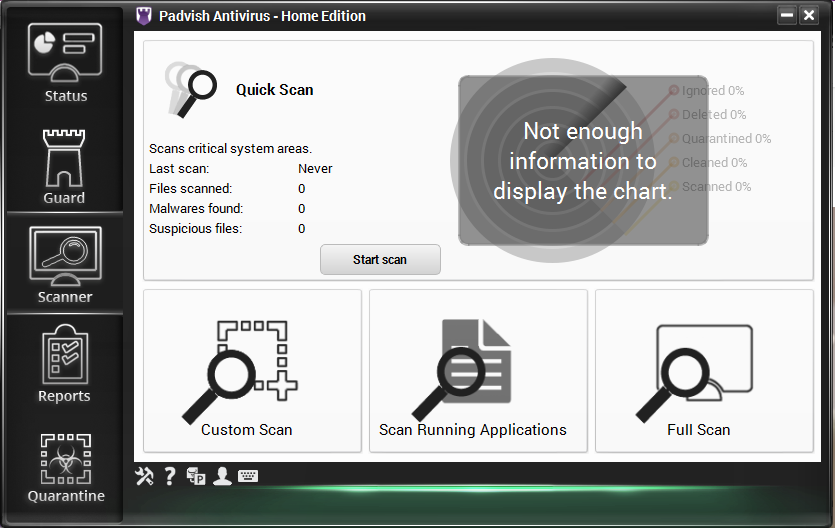The width and height of the screenshot is (835, 528).
Task: Click 'Cleaned 0%' chart legend entry
Action: tap(708, 162)
